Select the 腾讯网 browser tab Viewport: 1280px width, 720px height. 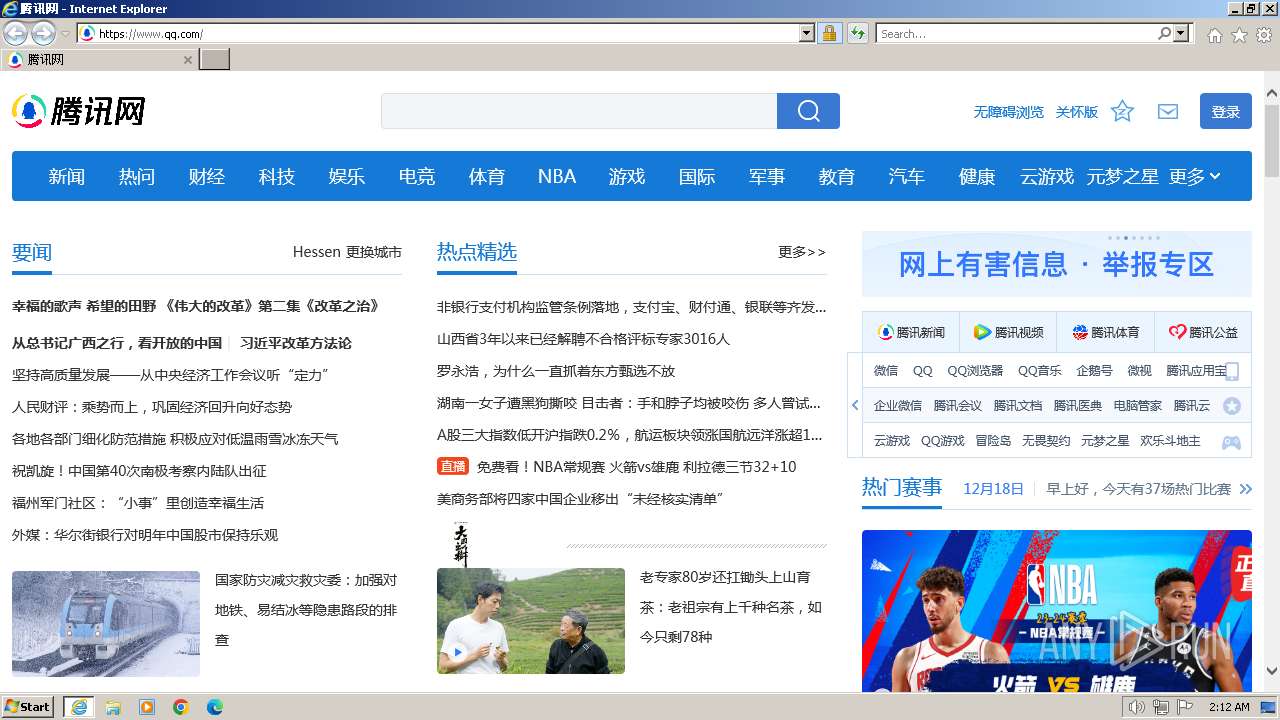(98, 60)
